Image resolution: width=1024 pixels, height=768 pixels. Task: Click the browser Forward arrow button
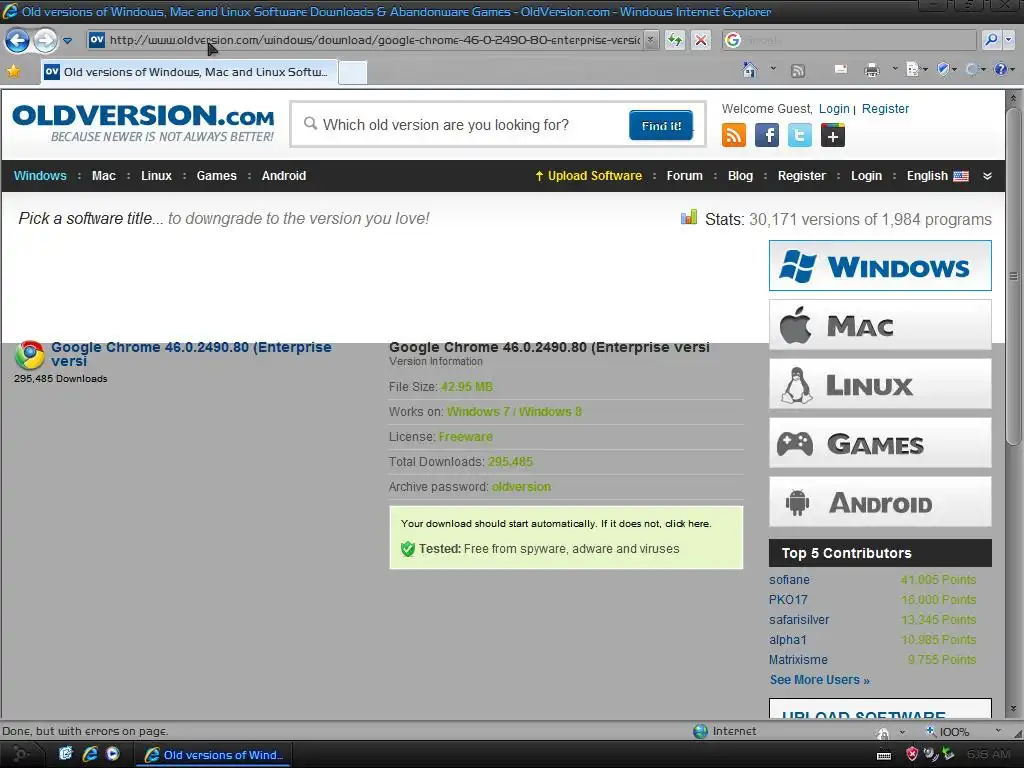[x=45, y=40]
